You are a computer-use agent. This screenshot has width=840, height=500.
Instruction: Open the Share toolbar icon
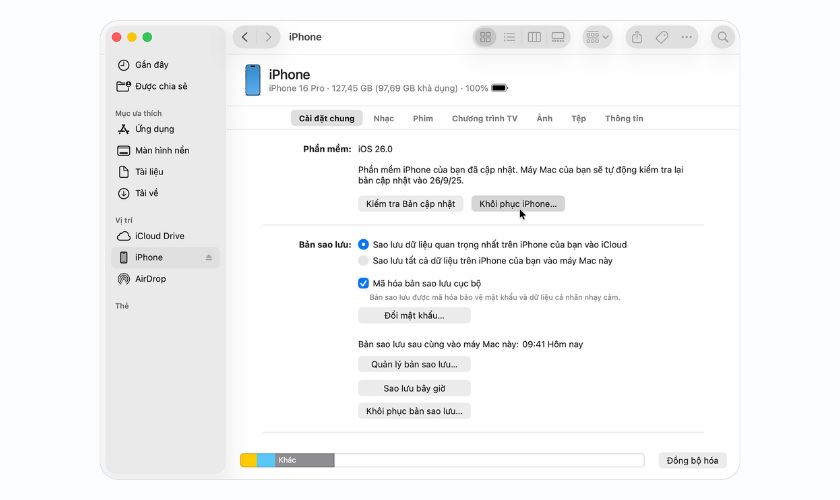click(x=637, y=37)
